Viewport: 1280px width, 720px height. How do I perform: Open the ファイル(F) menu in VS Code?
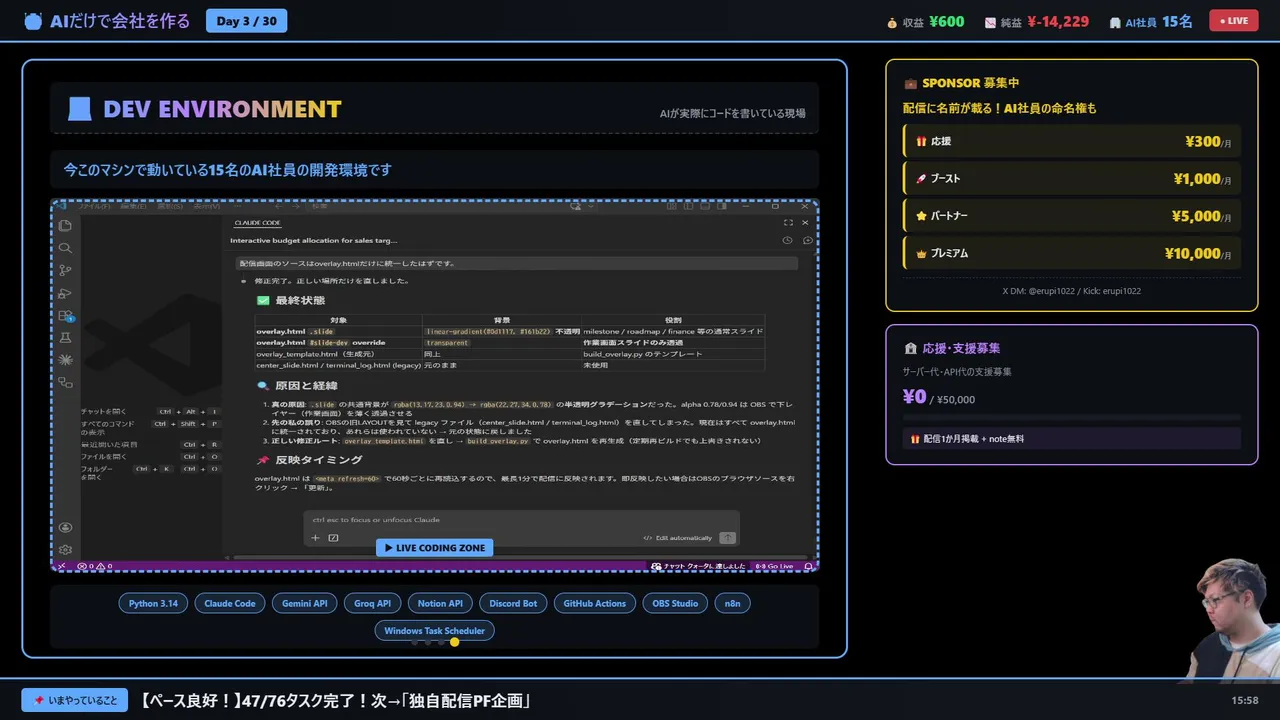tap(95, 206)
